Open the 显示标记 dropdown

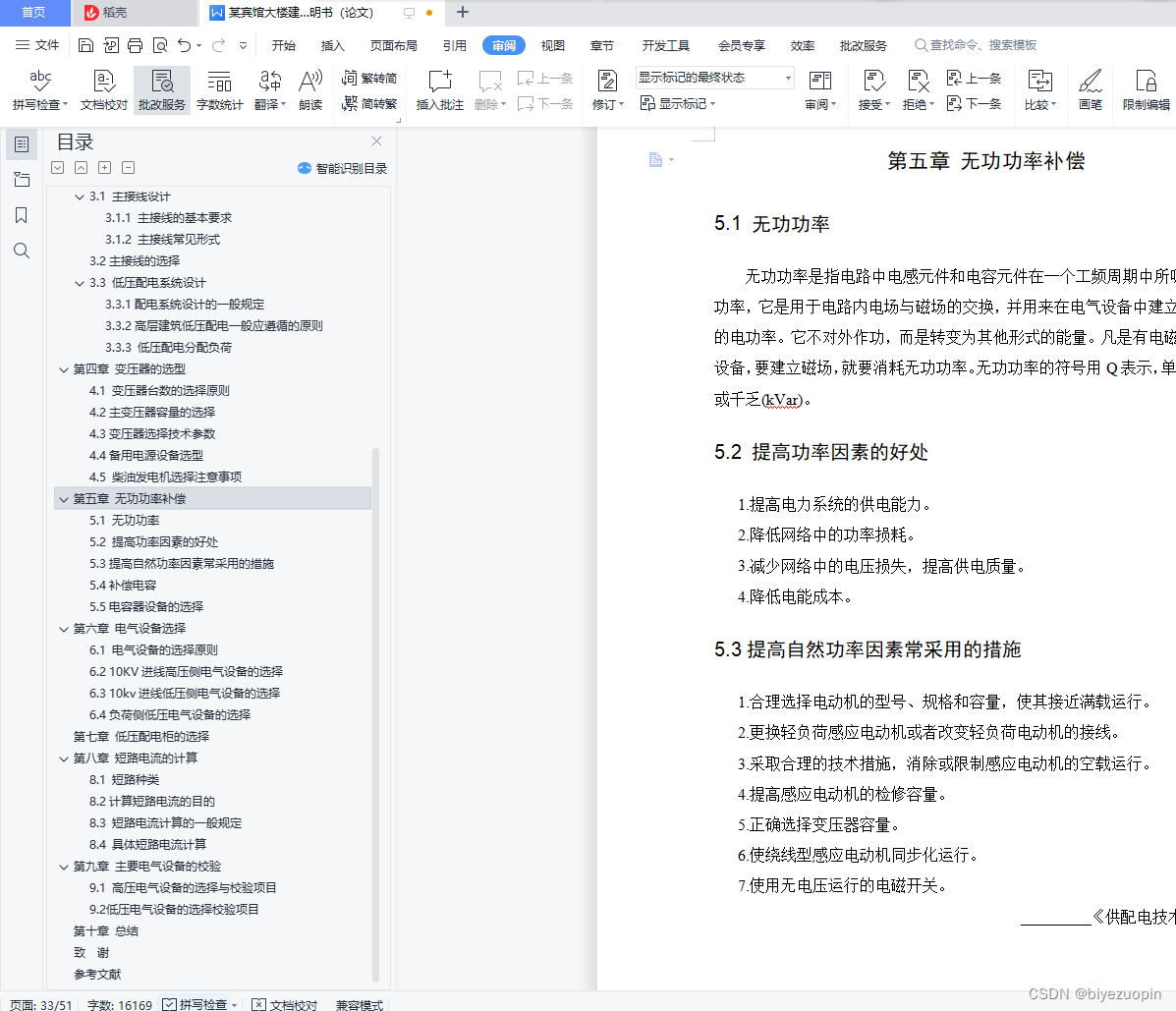point(678,103)
